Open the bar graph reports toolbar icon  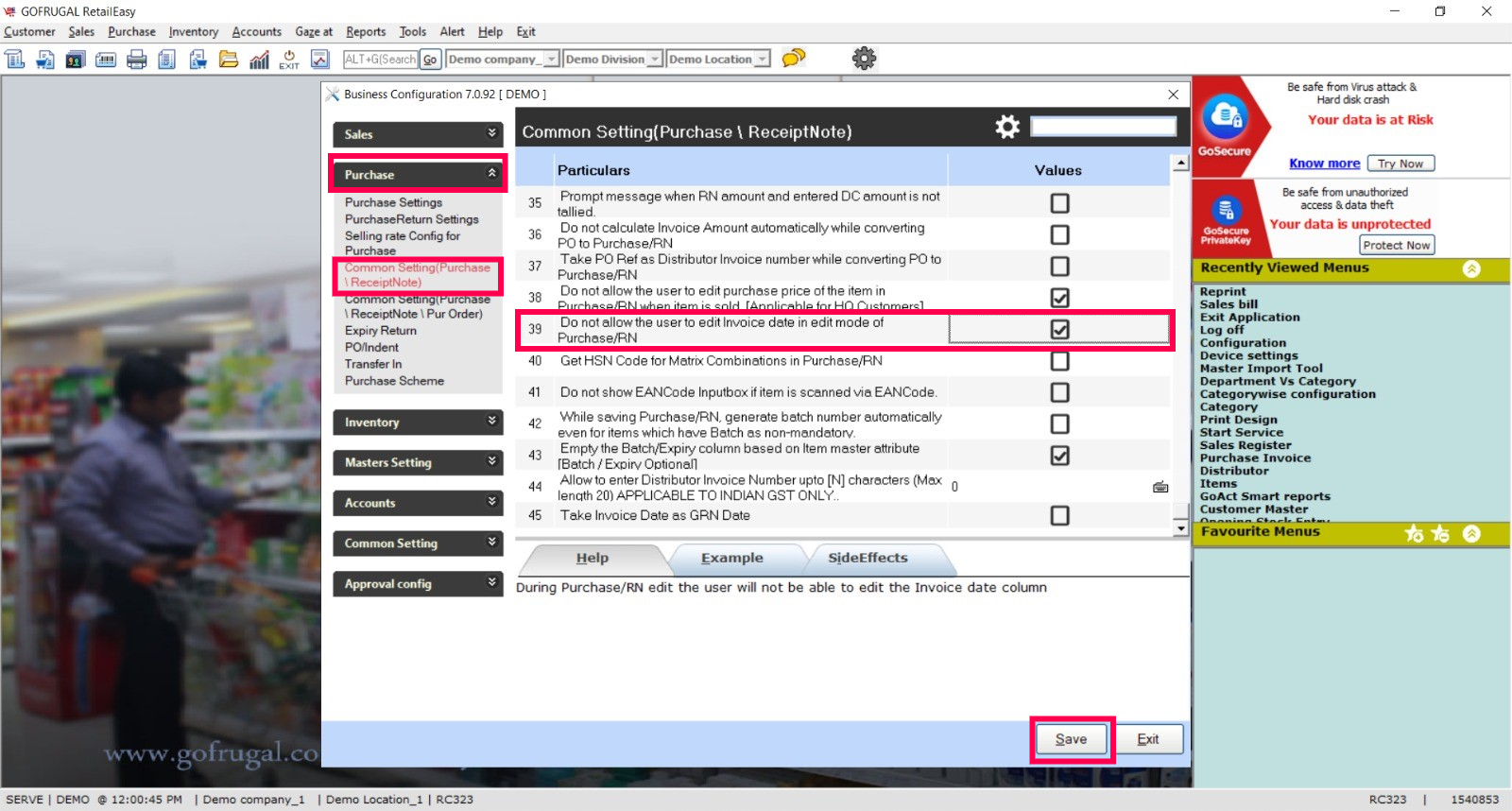[x=259, y=60]
